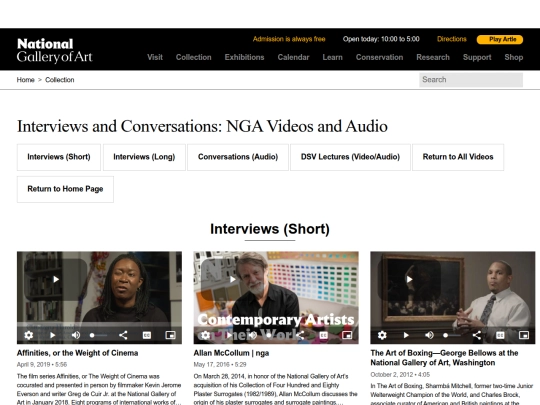Open the Research menu

coord(433,57)
